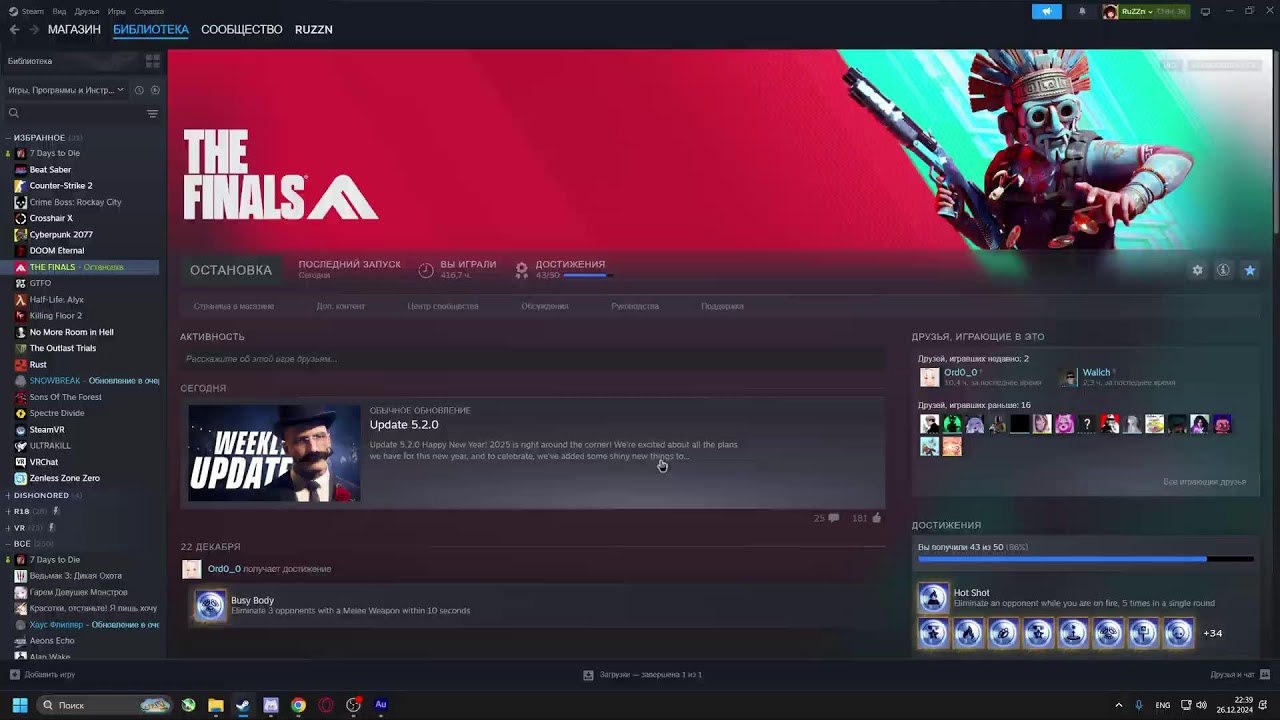Open Friends and Chat
Viewport: 1280px width, 720px height.
point(1238,675)
